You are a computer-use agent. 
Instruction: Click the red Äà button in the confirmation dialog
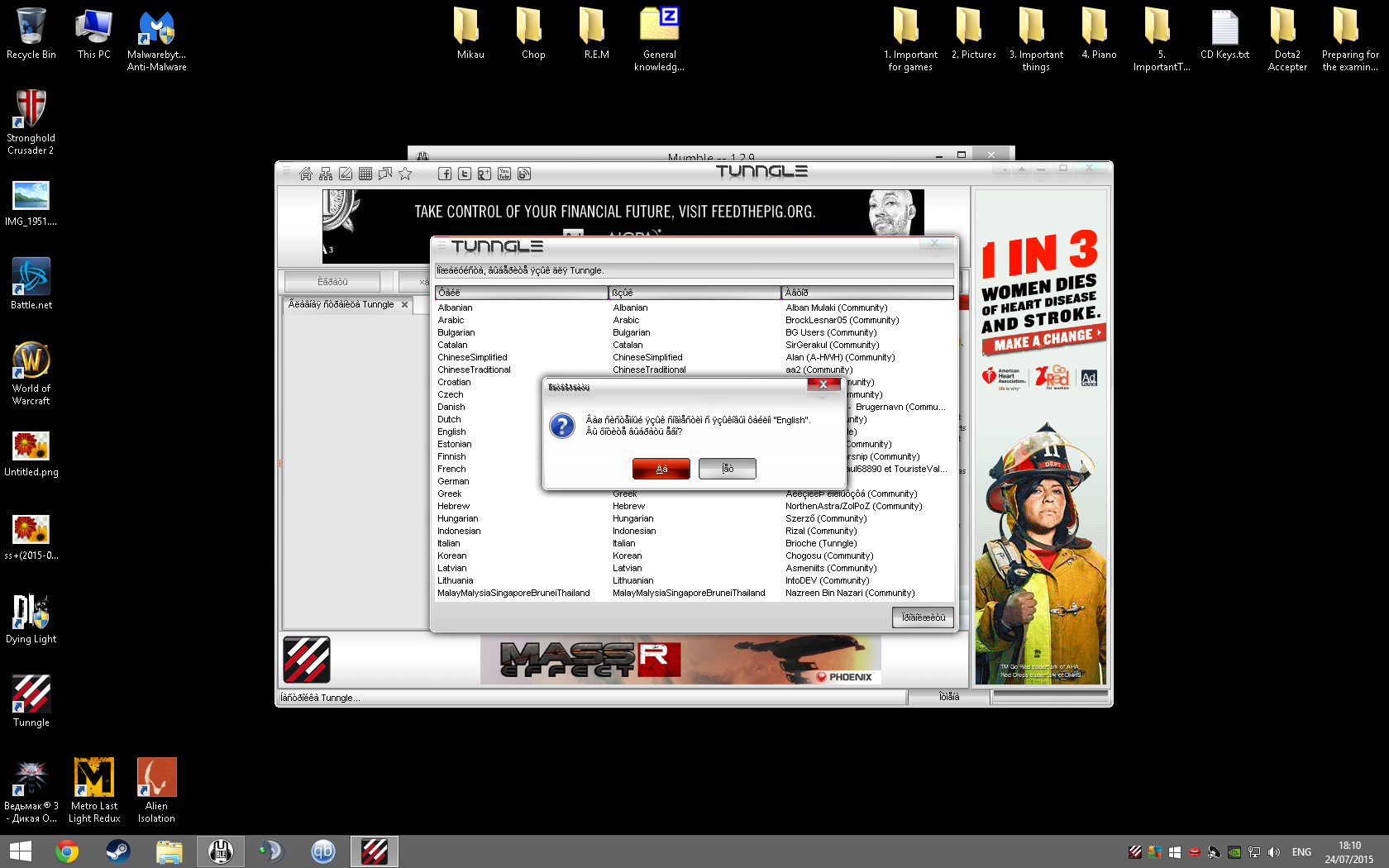(x=661, y=469)
